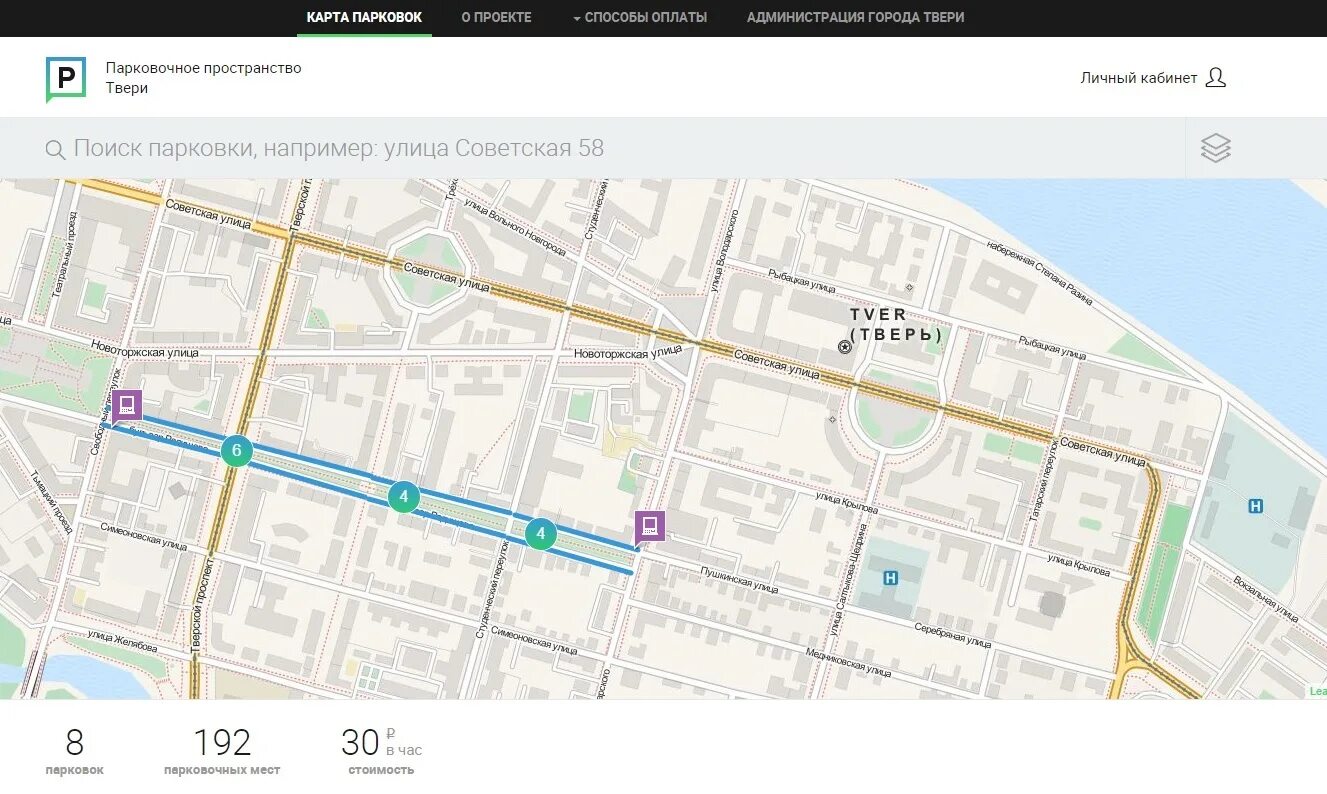Click the user profile icon
This screenshot has height=794, width=1327.
[1215, 77]
